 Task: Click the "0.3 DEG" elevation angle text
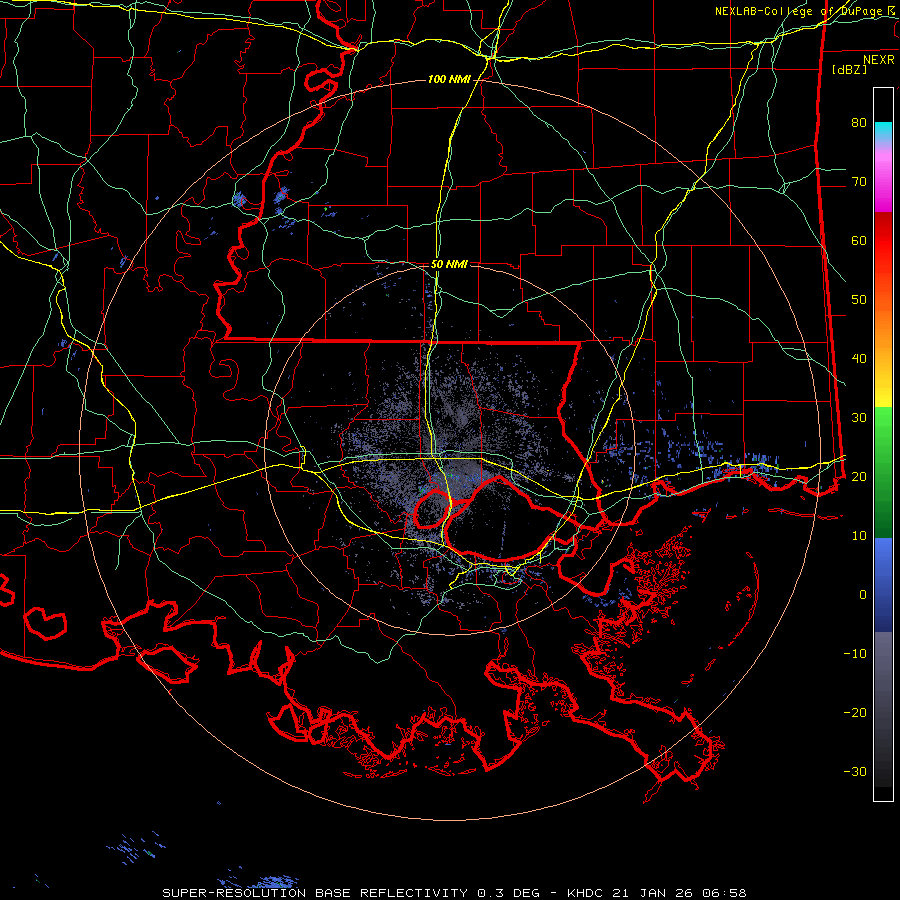(508, 893)
